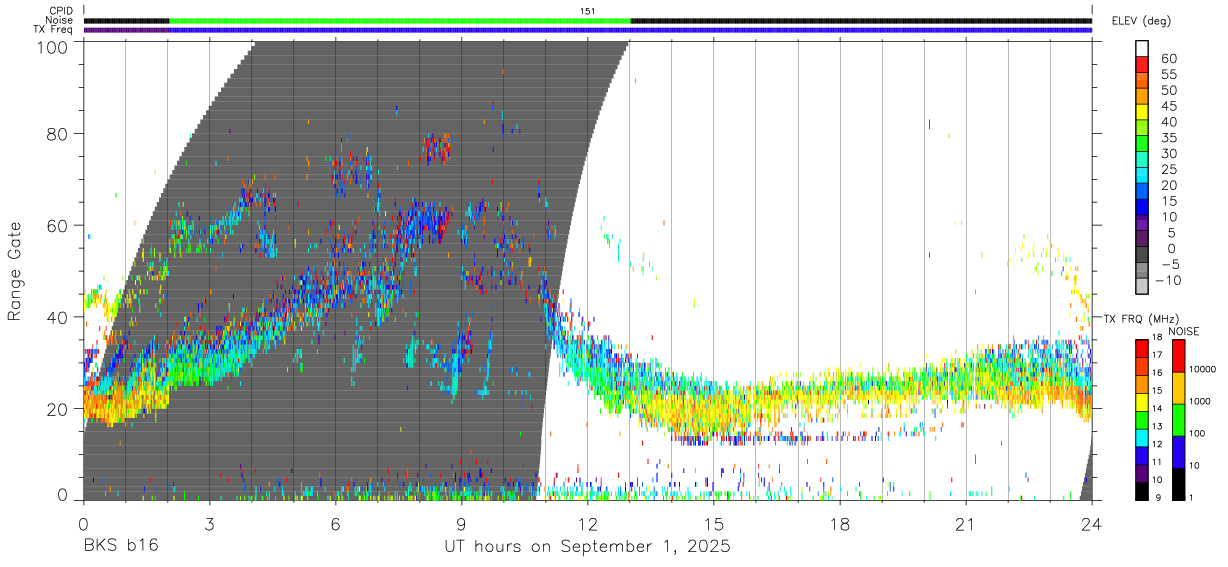The image size is (1228, 567).
Task: Click the red top band of the ELEV colorbar
Action: pyautogui.click(x=1142, y=62)
